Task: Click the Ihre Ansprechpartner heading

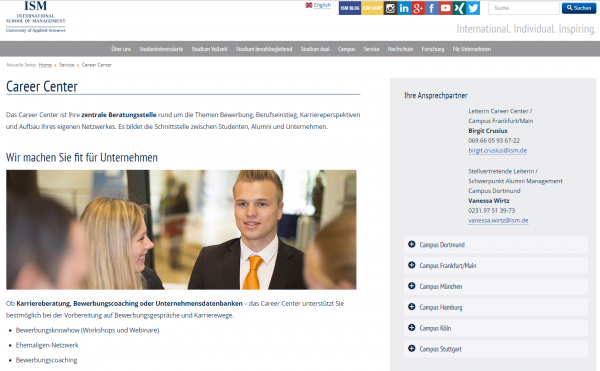Action: pos(436,95)
